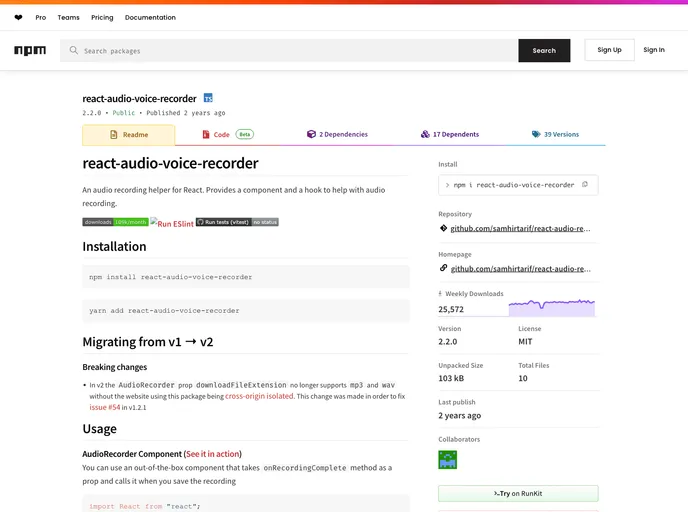This screenshot has width=688, height=512.
Task: Open the Pro menu item
Action: (41, 18)
